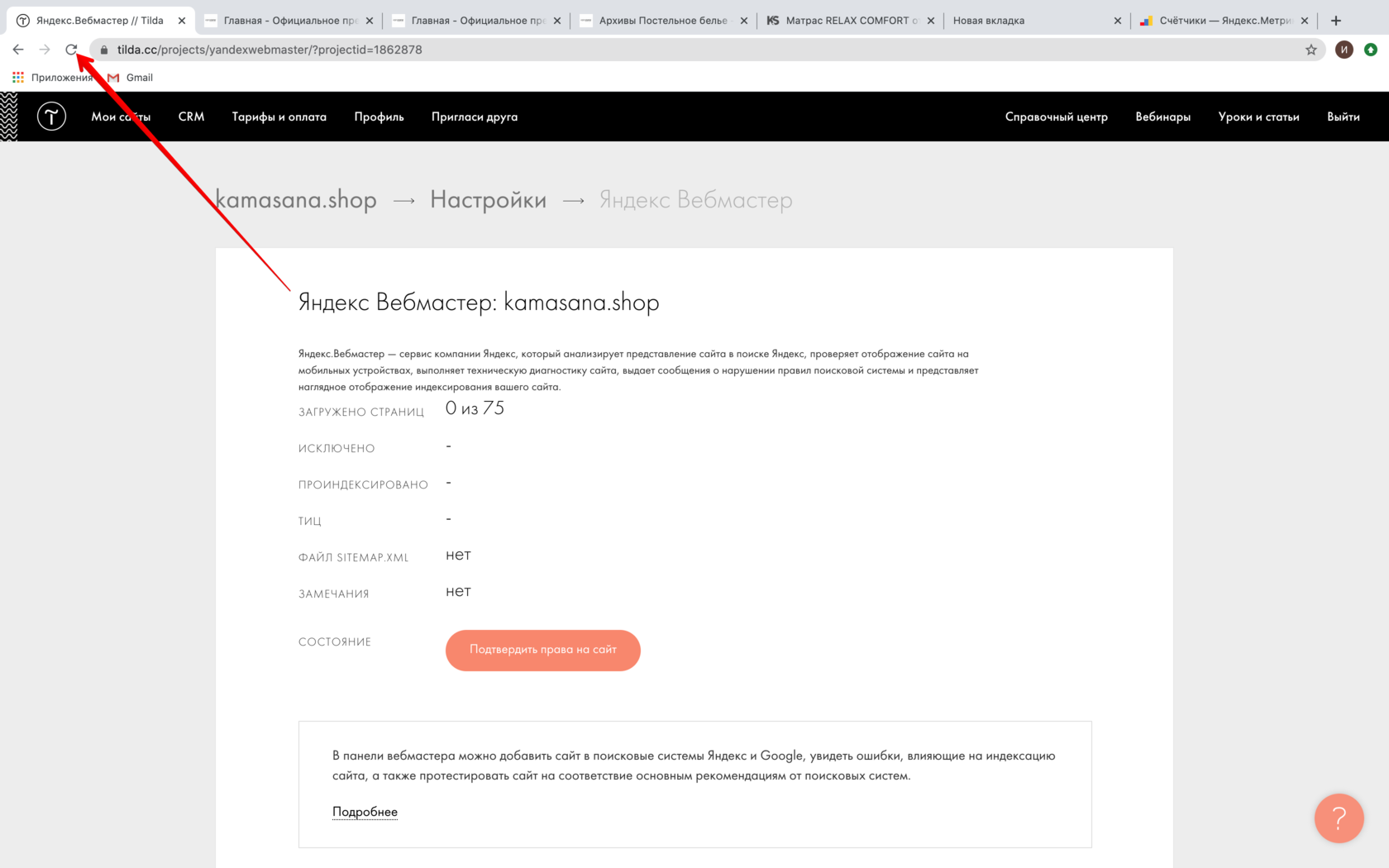Open the orange help question button
Image resolution: width=1389 pixels, height=868 pixels.
[x=1339, y=818]
